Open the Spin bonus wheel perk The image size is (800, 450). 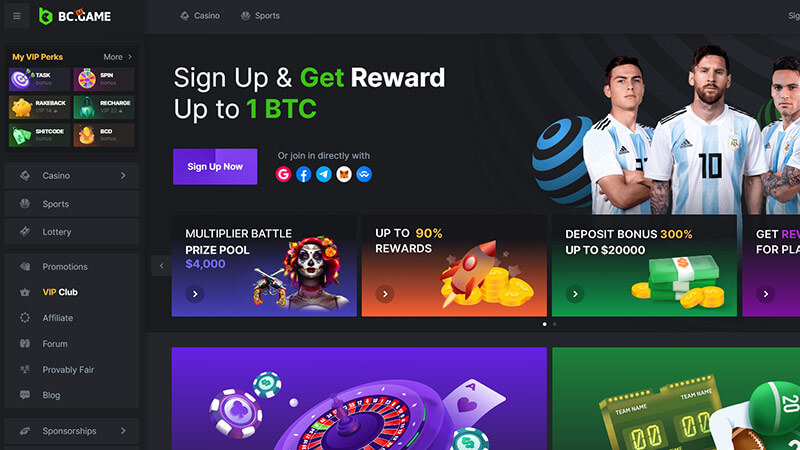coord(104,79)
